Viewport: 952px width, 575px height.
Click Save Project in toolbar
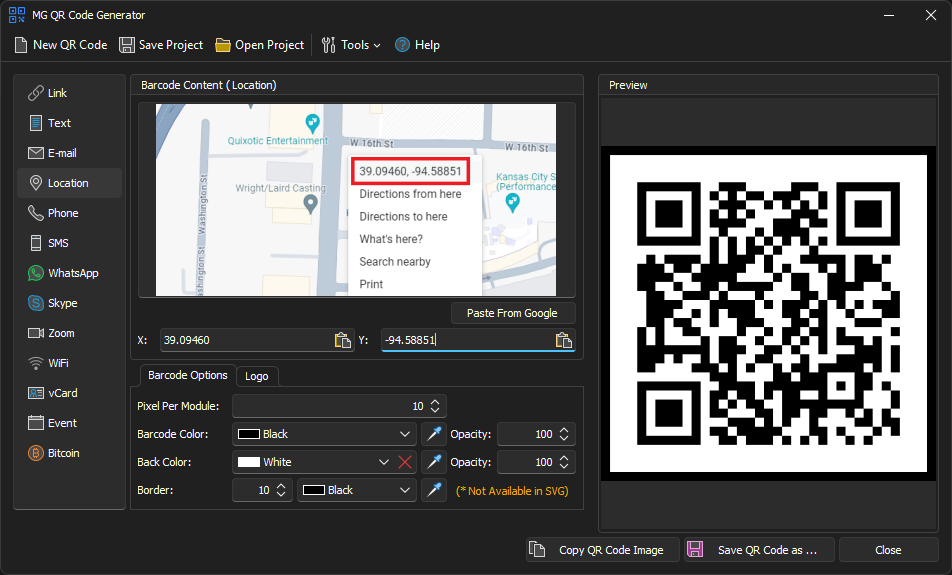[161, 45]
